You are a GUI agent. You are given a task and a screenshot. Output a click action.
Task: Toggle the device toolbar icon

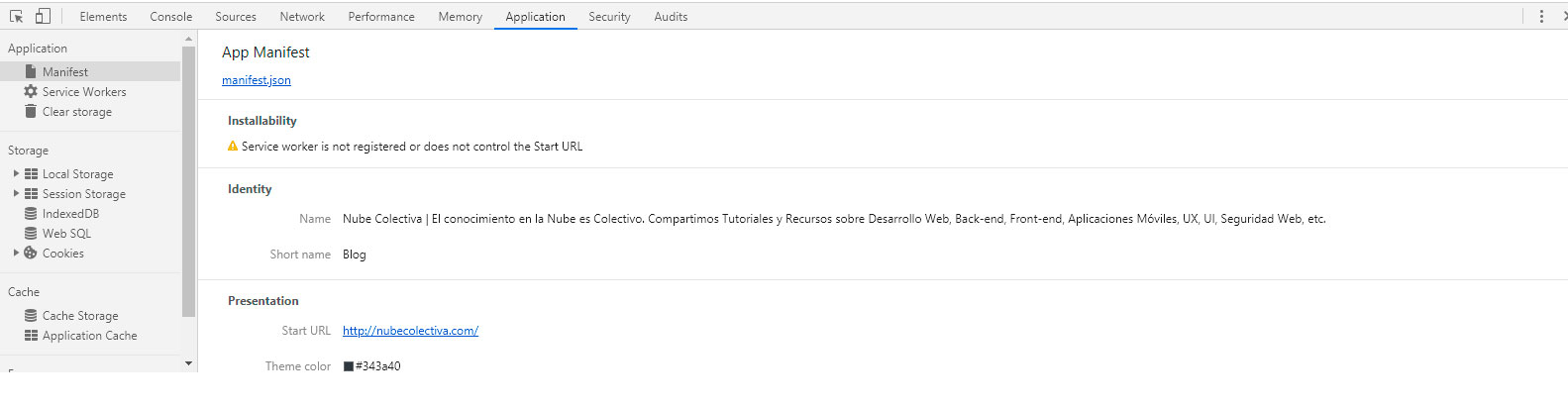43,16
